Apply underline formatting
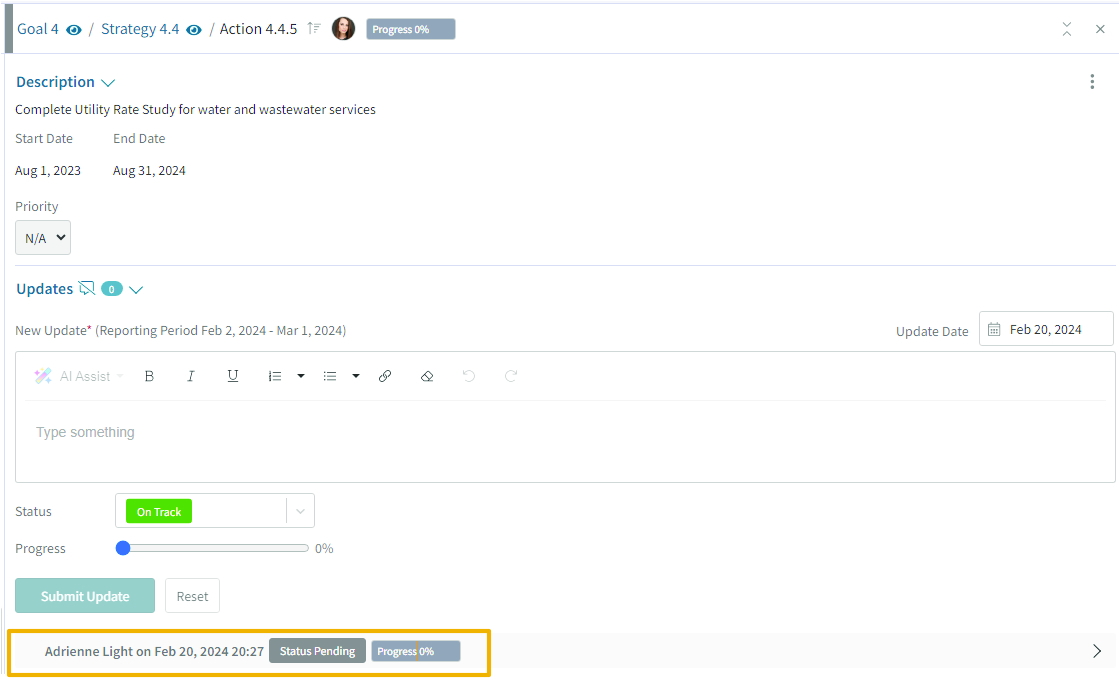This screenshot has height=684, width=1119. [x=232, y=376]
